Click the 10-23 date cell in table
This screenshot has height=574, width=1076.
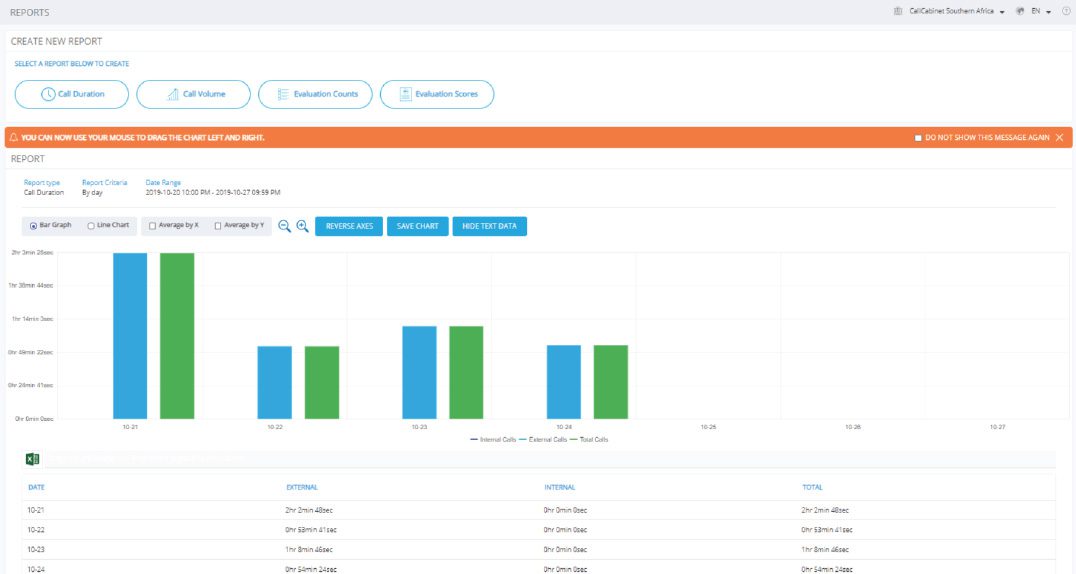(36, 549)
